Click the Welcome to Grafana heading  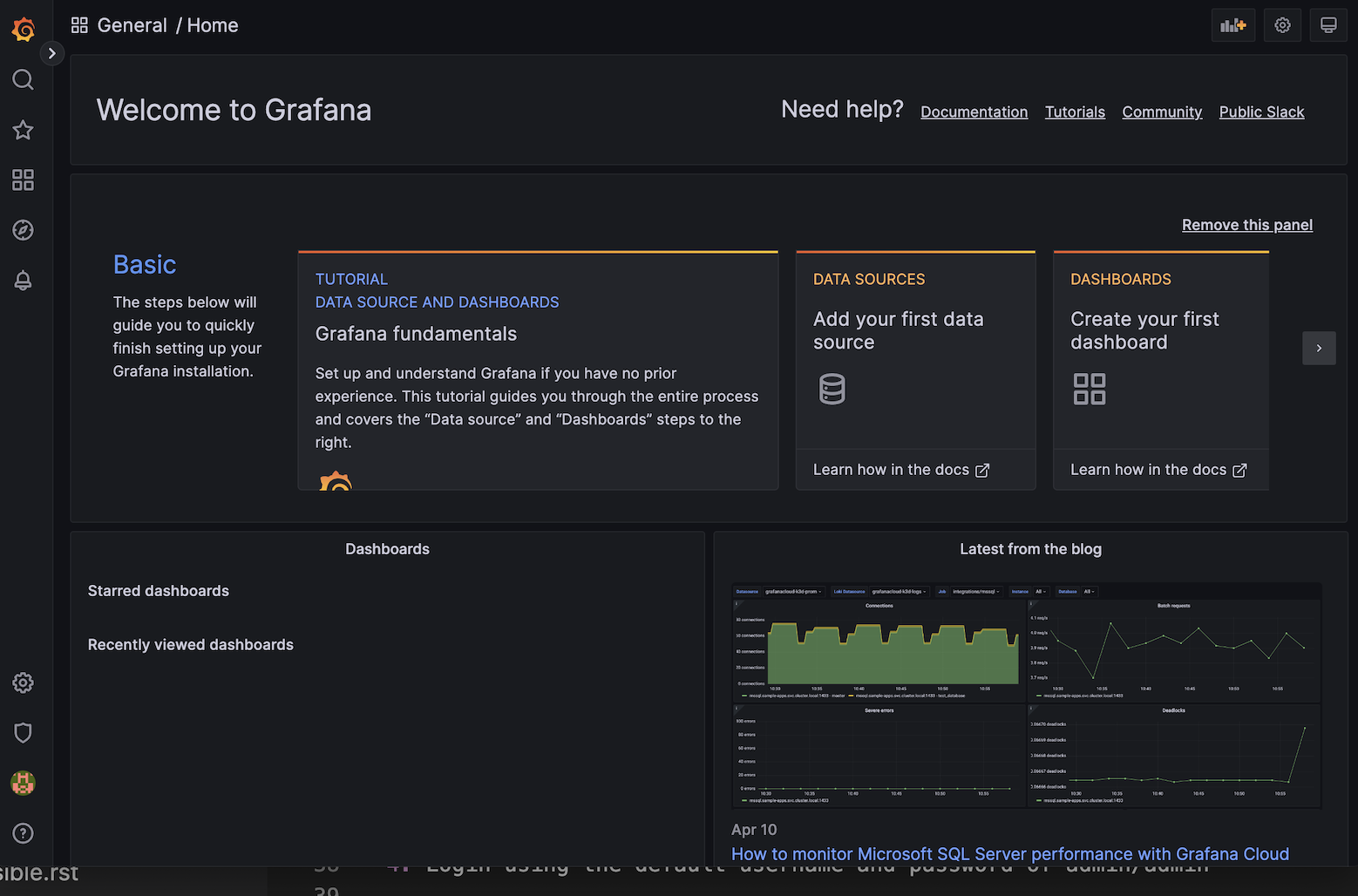click(x=234, y=110)
